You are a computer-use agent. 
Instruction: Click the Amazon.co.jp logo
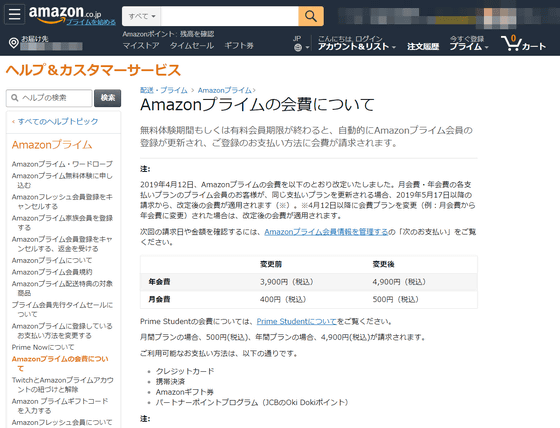coord(65,14)
